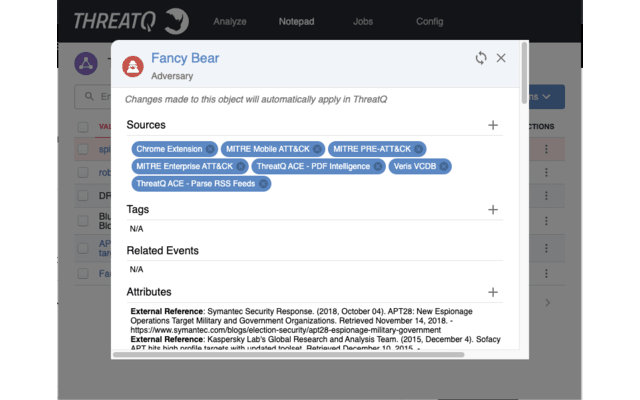Image resolution: width=640 pixels, height=400 pixels.
Task: Remove the MITRE PRE-ATT&CK source
Action: point(418,149)
